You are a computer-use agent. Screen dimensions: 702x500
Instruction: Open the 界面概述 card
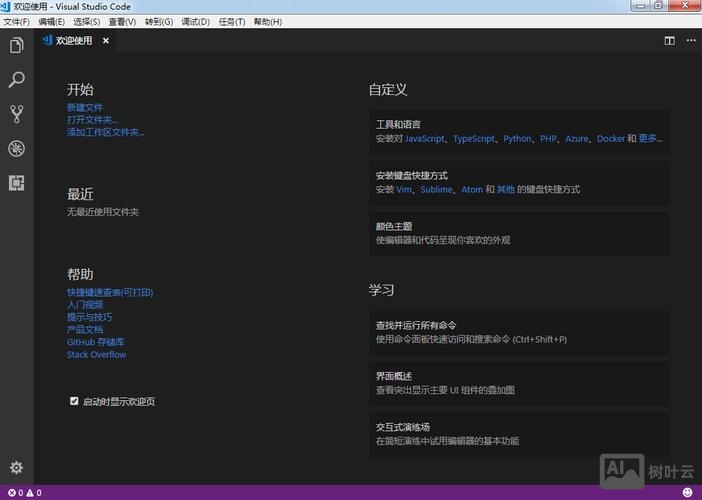click(519, 384)
